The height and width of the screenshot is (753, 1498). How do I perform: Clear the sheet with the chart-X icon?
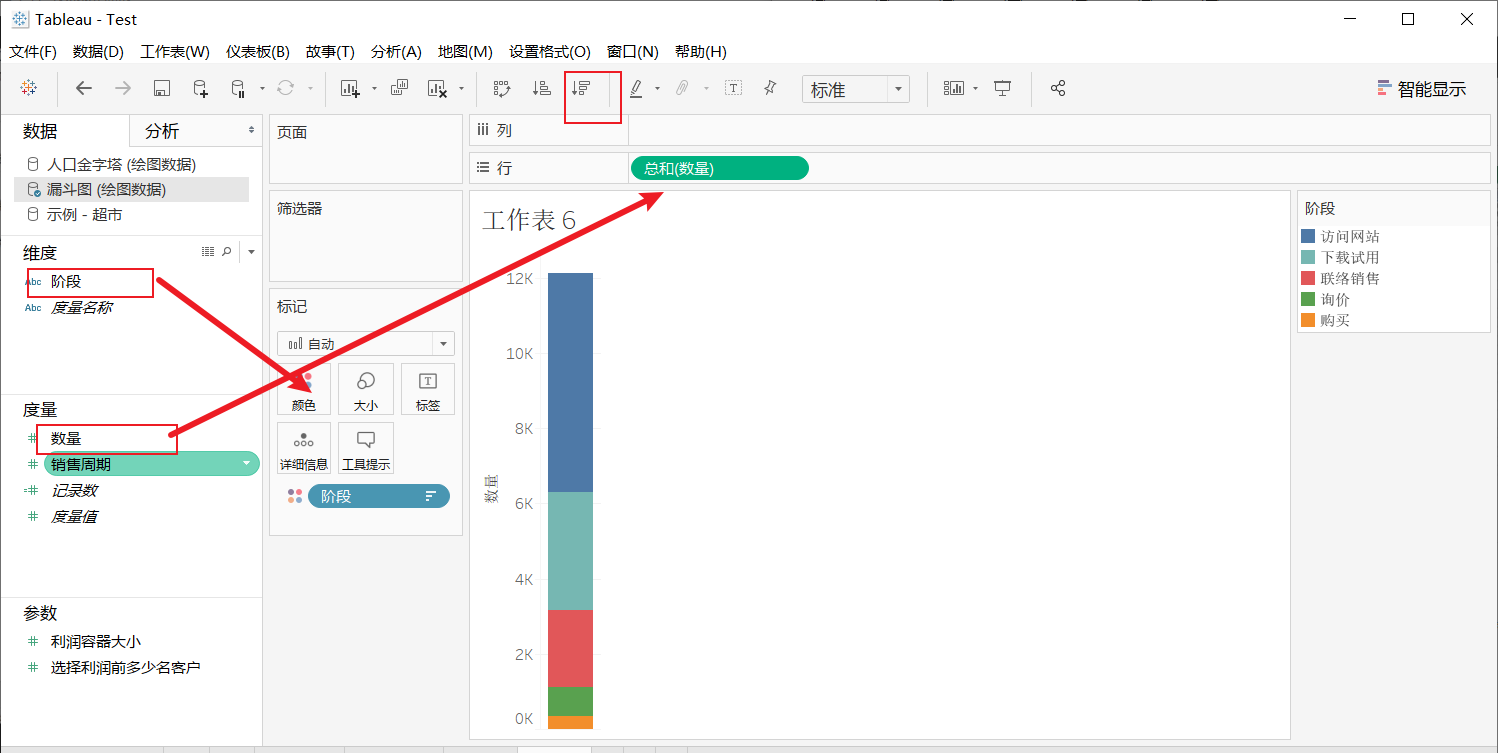click(437, 88)
